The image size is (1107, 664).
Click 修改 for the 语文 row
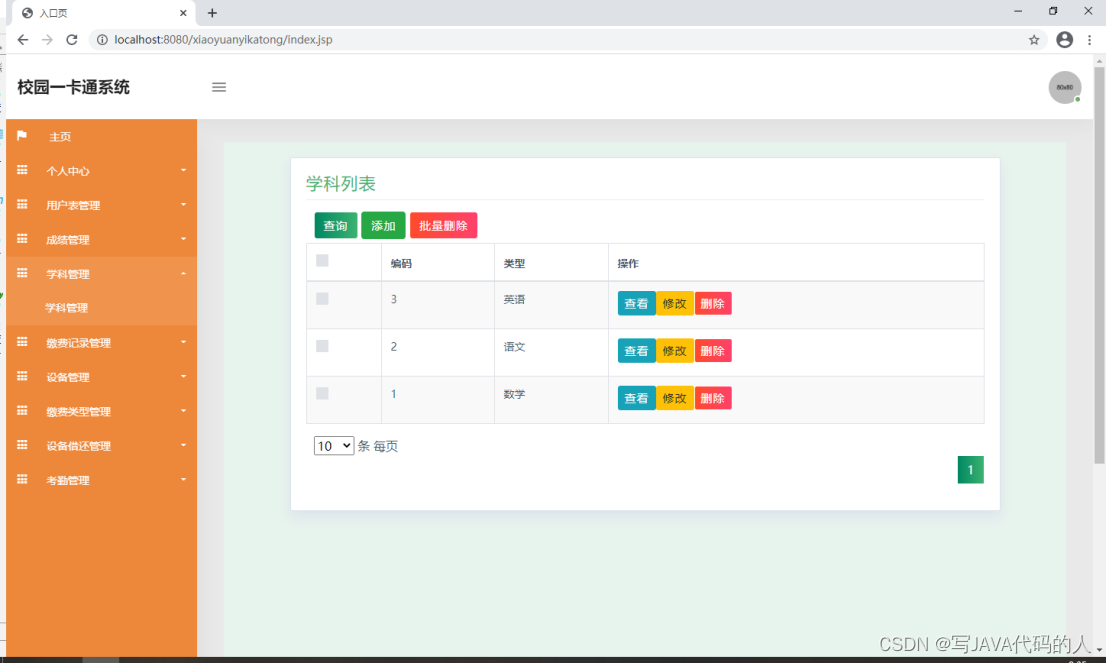click(x=674, y=351)
